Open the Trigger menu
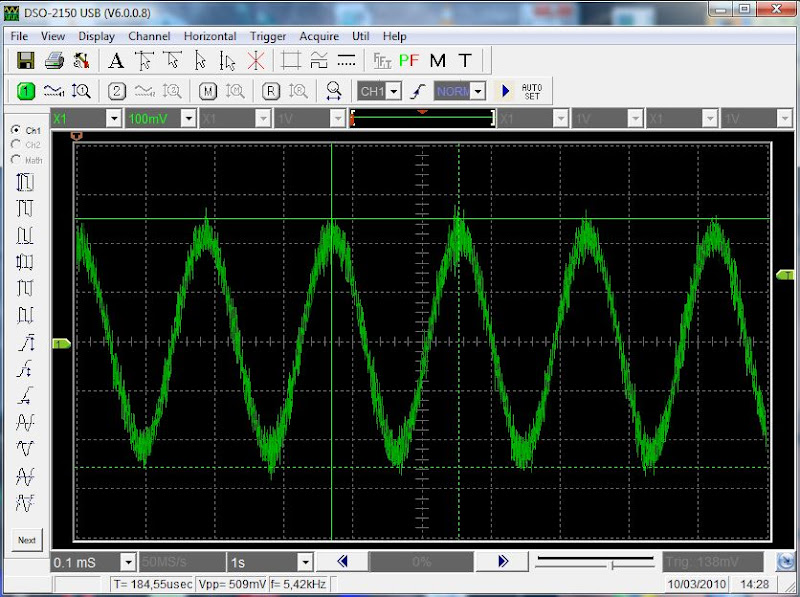Screen dimensions: 800x597 pyautogui.click(x=268, y=36)
